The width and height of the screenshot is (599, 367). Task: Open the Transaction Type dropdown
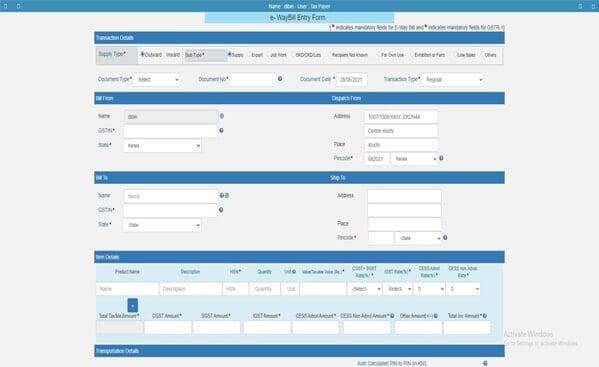[453, 80]
